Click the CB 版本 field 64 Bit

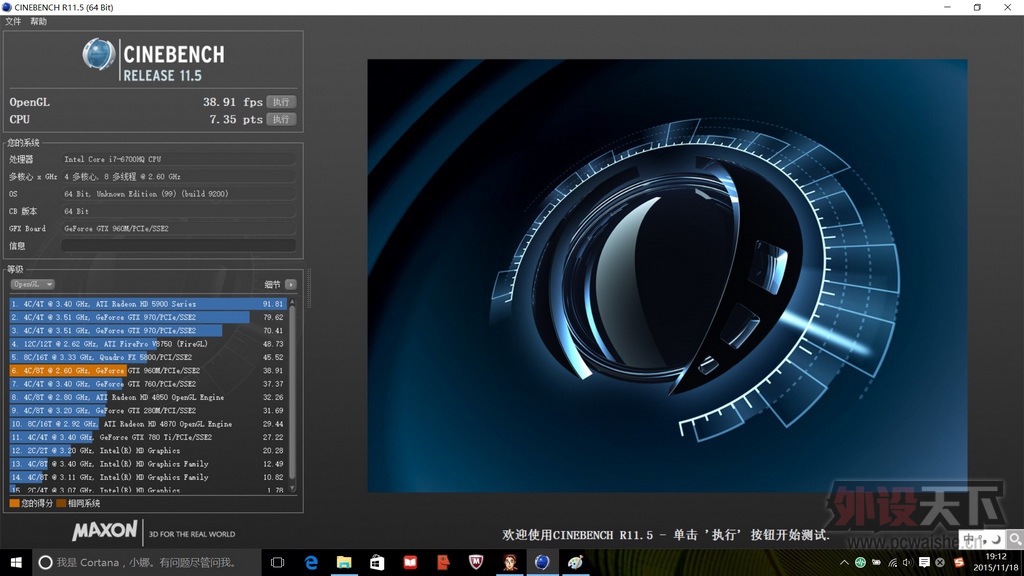178,211
